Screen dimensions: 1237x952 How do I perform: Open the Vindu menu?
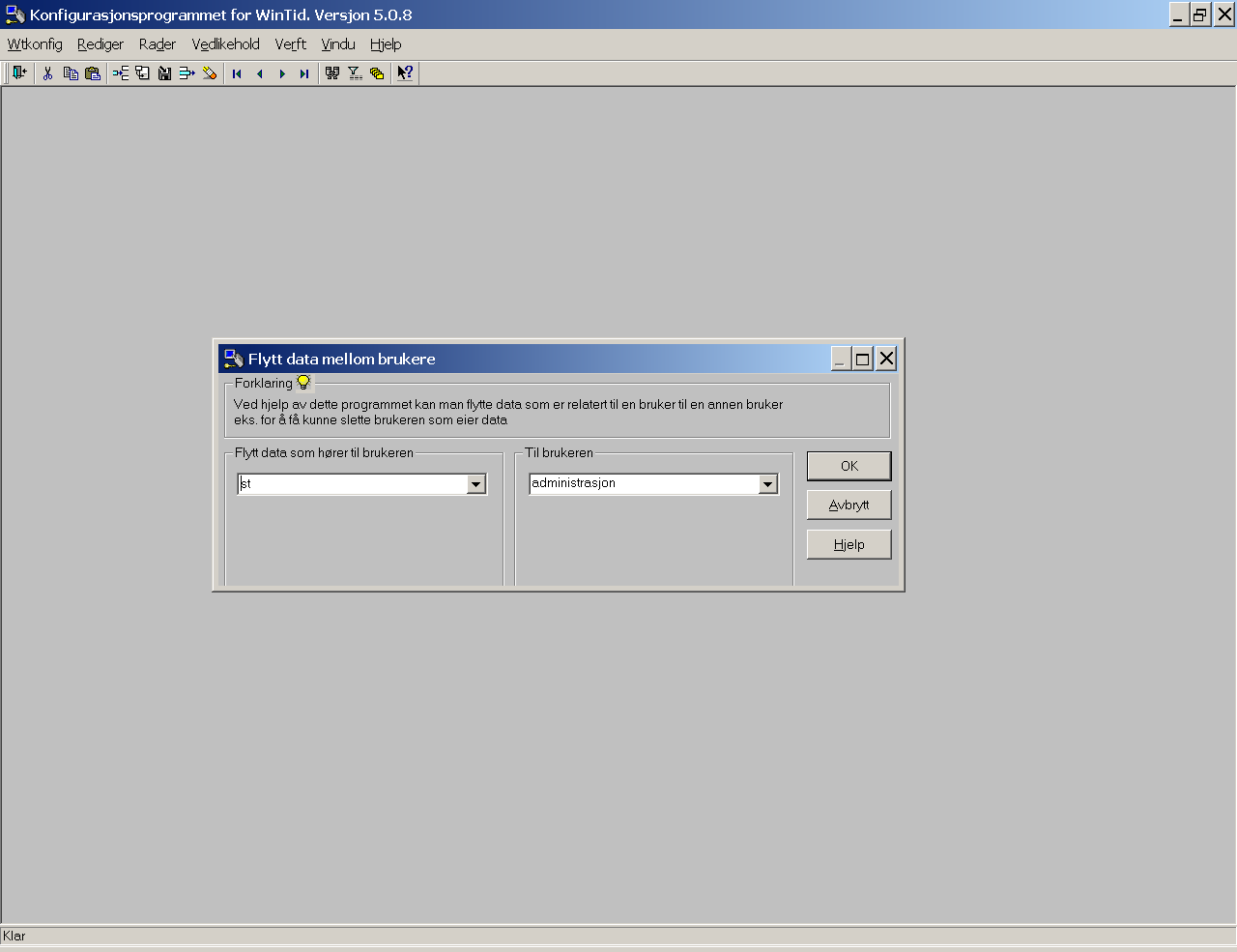click(x=338, y=44)
